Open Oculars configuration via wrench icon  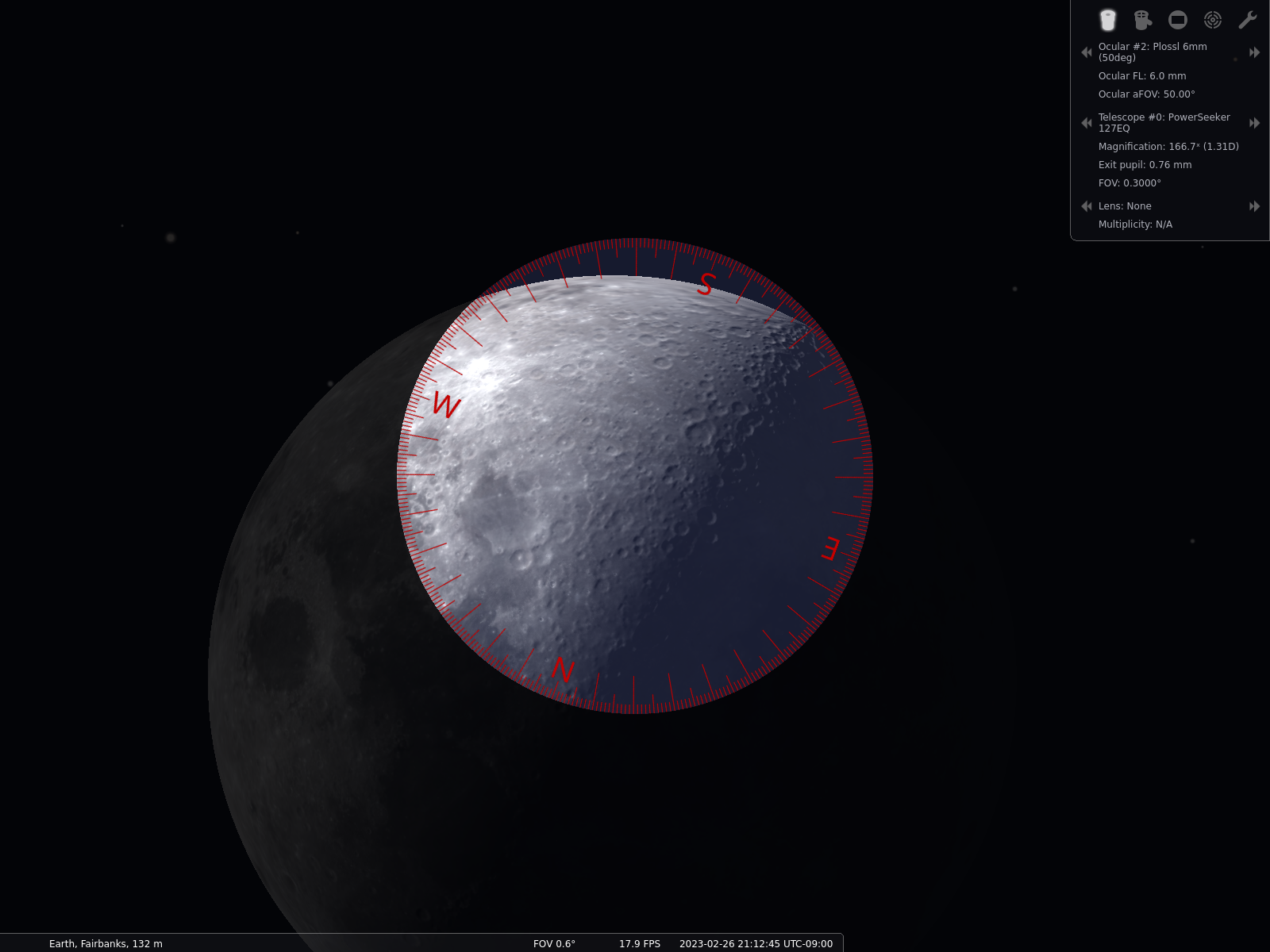coord(1247,20)
